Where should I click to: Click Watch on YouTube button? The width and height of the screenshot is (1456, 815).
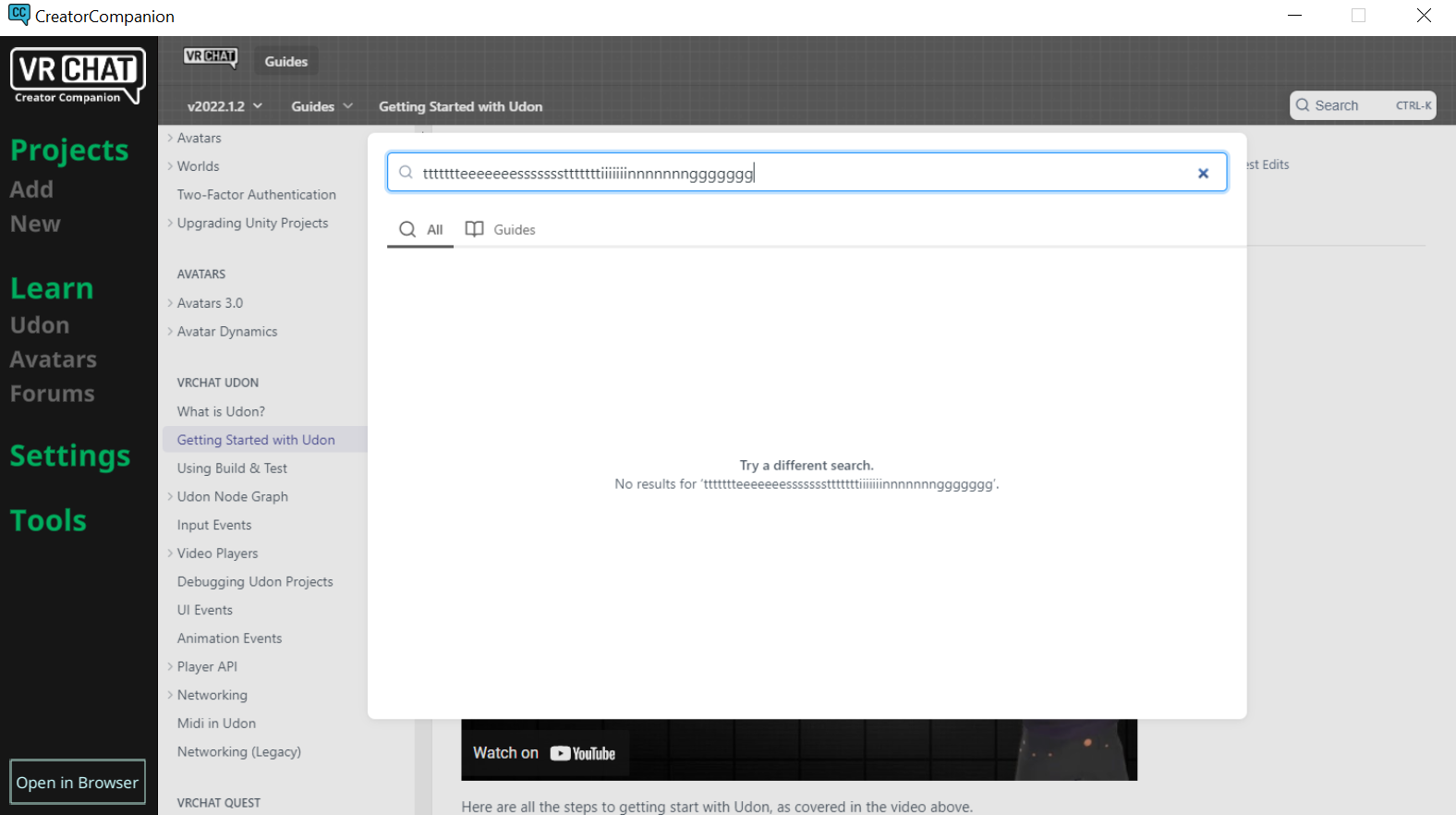[545, 753]
